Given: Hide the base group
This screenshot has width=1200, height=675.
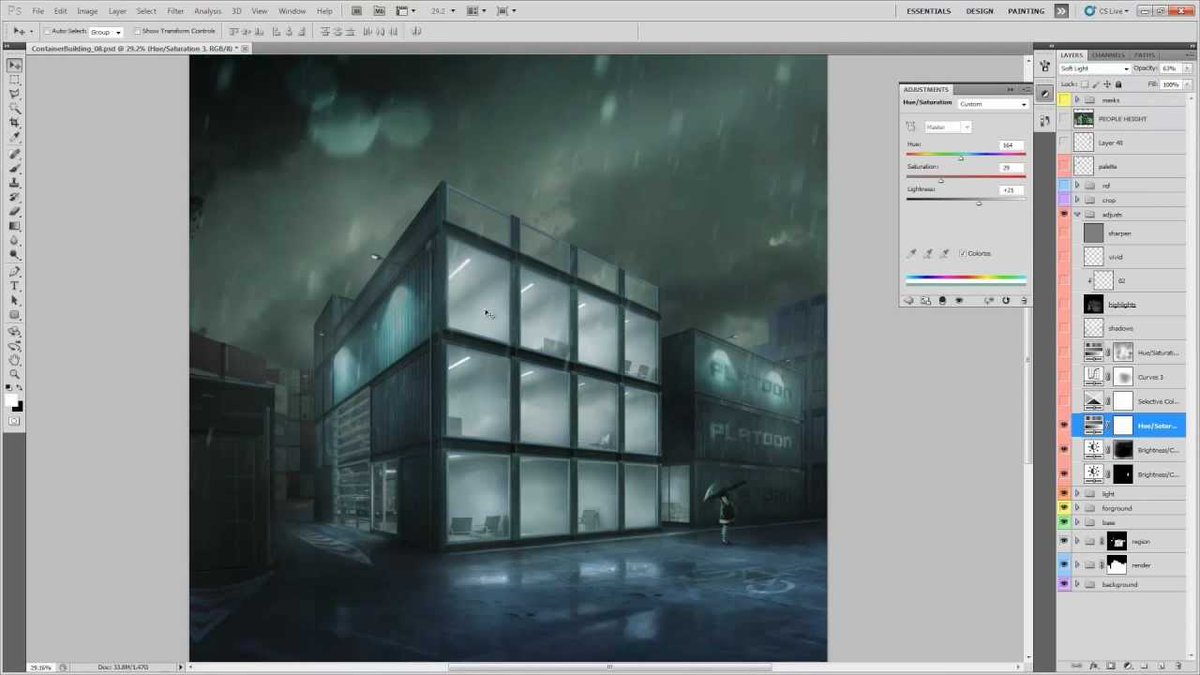Looking at the screenshot, I should pyautogui.click(x=1064, y=522).
